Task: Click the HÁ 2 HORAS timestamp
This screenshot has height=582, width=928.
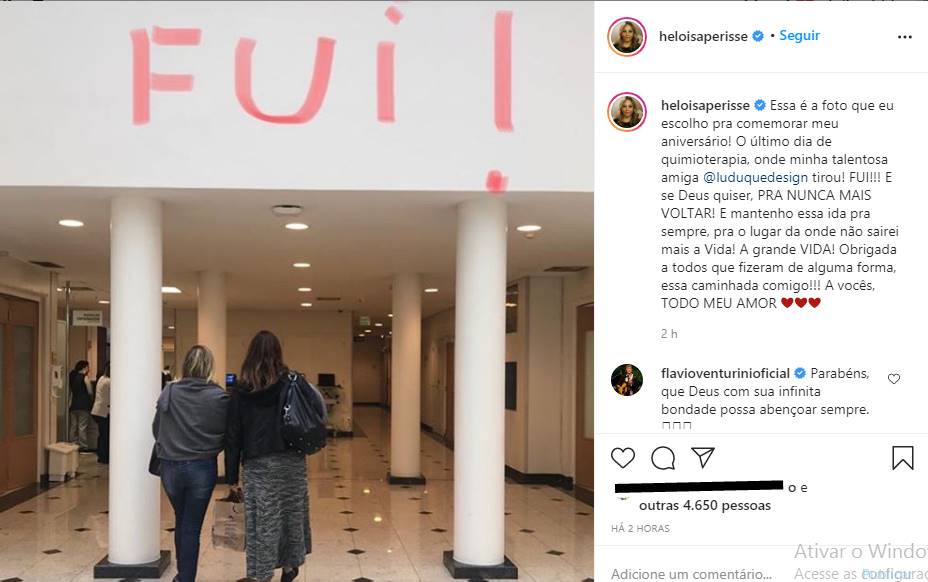Action: pos(640,528)
